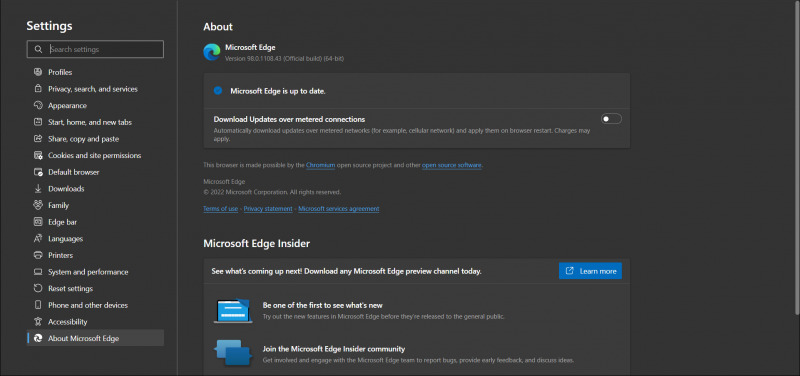Screen dimensions: 800x376
Task: Click the Downloads arrow icon
Action: pyautogui.click(x=38, y=189)
